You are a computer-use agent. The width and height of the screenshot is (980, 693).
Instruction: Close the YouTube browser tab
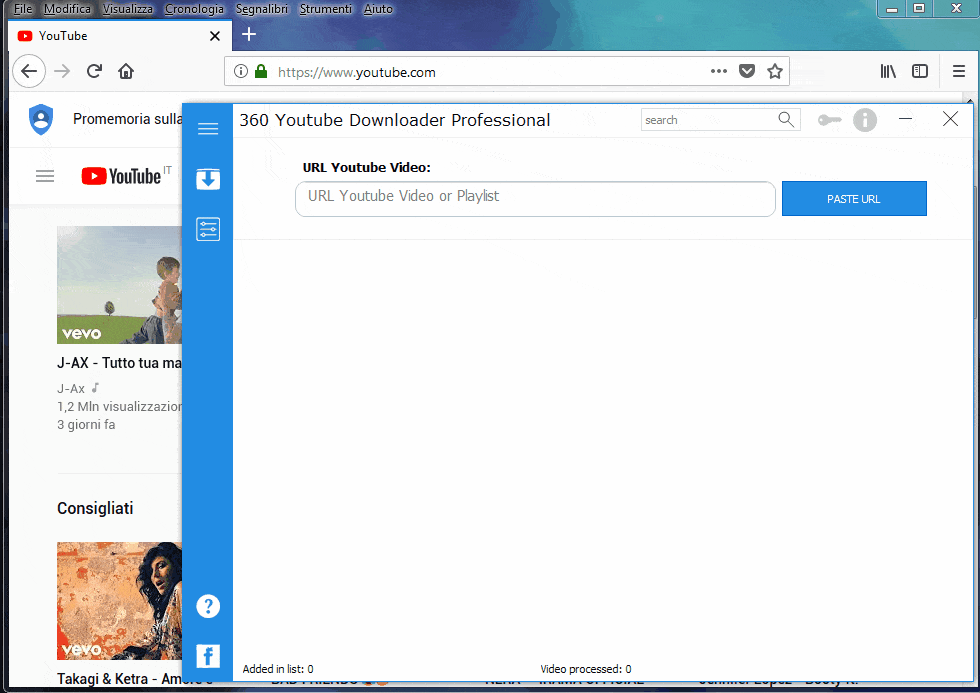pyautogui.click(x=215, y=36)
